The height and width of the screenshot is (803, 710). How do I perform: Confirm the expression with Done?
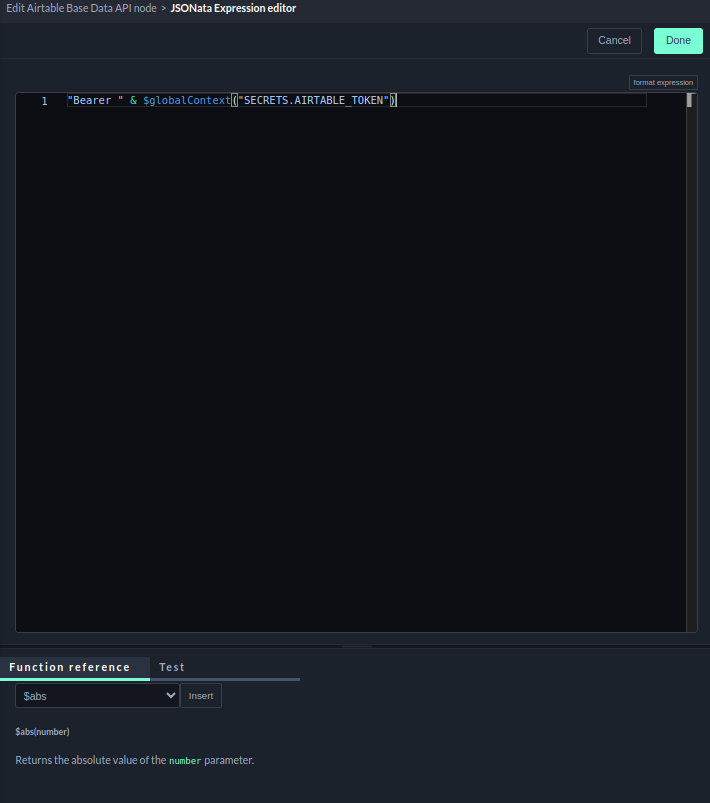pos(678,41)
